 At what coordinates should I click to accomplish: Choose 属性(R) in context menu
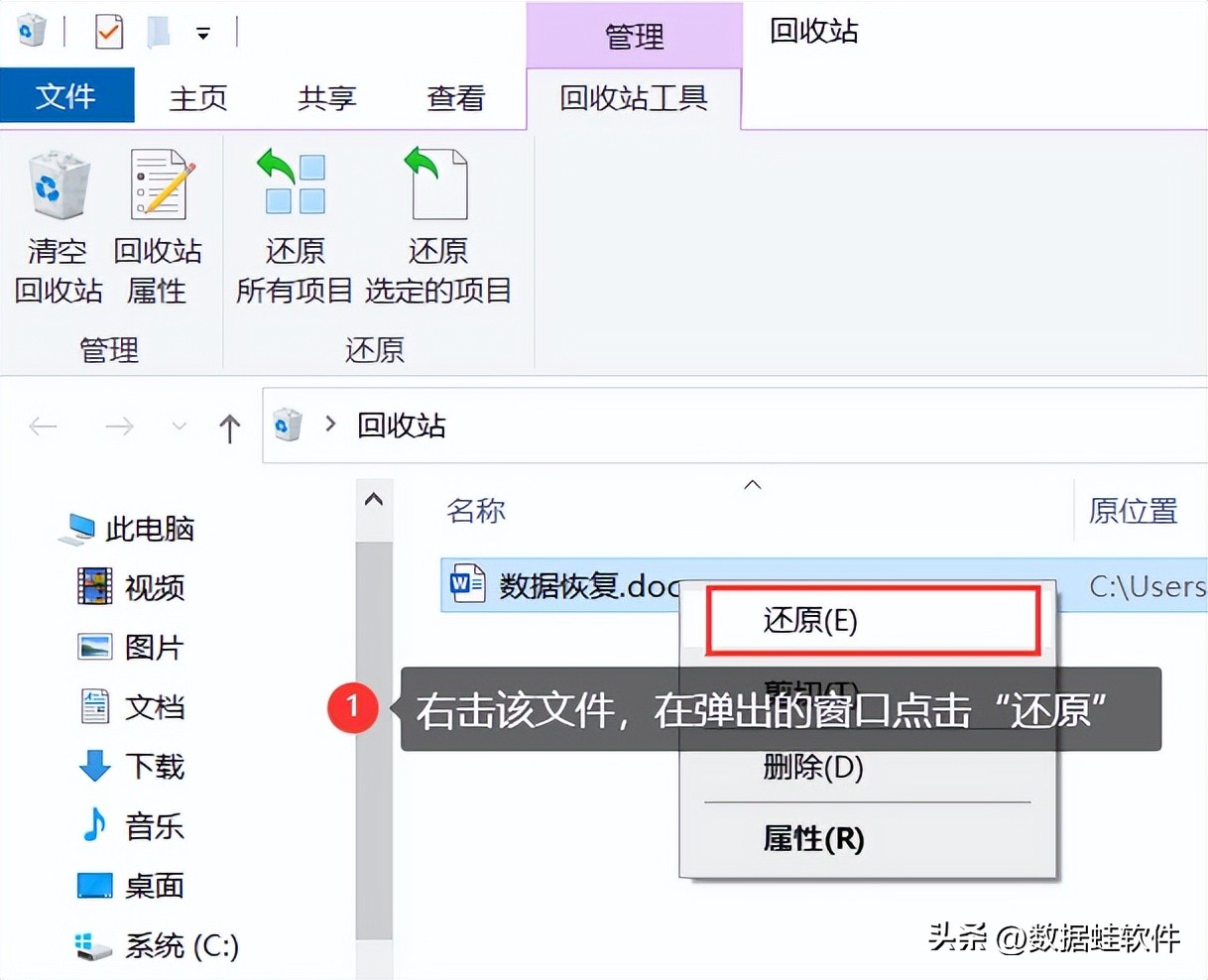(813, 839)
